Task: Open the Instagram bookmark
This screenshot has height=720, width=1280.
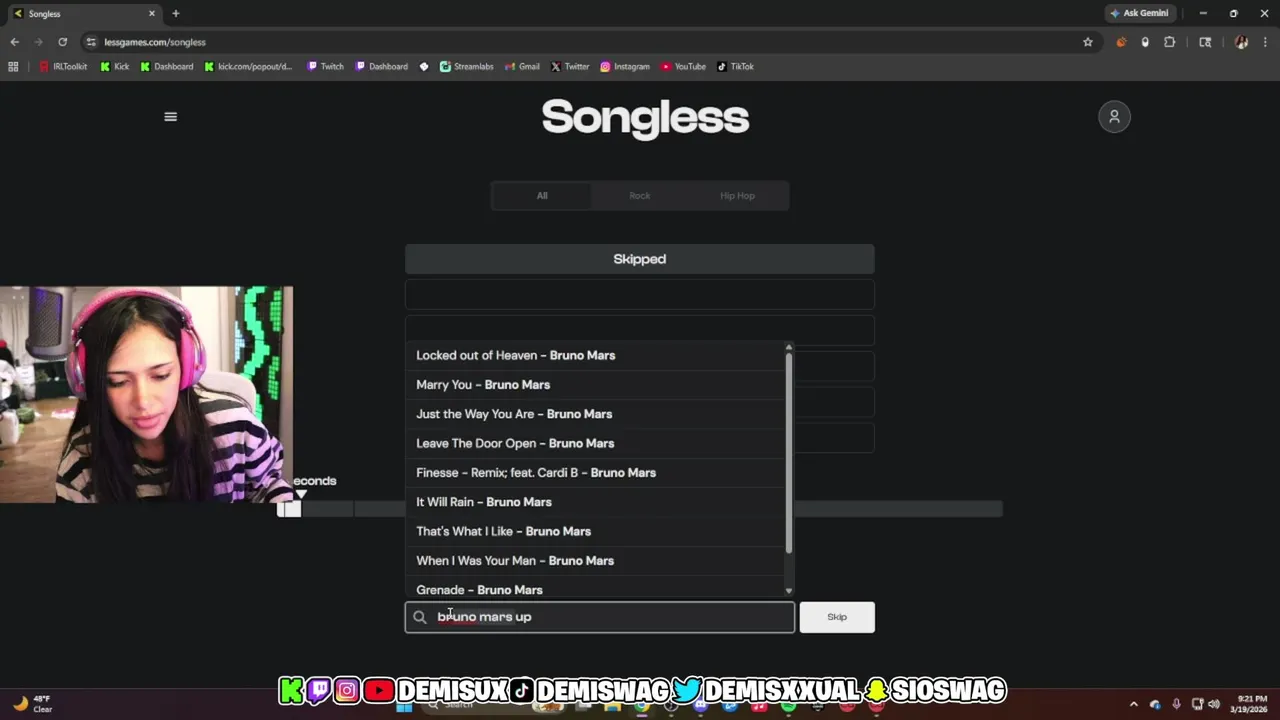Action: point(625,67)
